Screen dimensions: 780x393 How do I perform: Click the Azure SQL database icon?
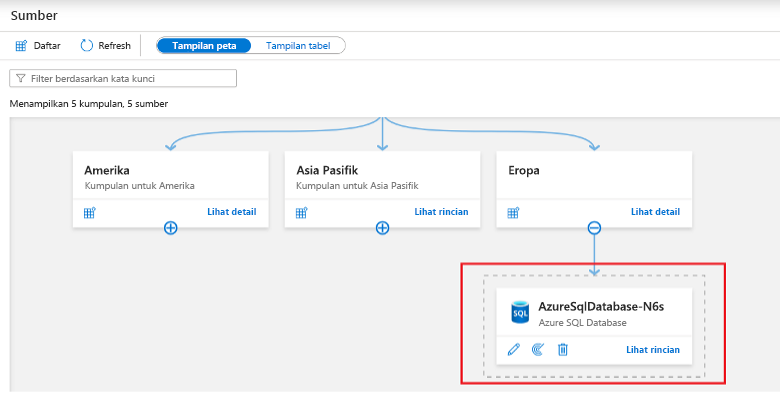(x=520, y=312)
